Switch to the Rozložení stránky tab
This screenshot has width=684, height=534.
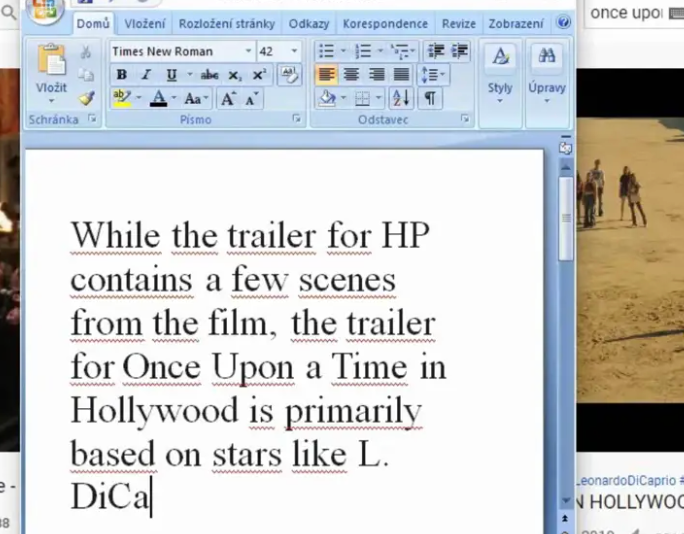tap(227, 24)
